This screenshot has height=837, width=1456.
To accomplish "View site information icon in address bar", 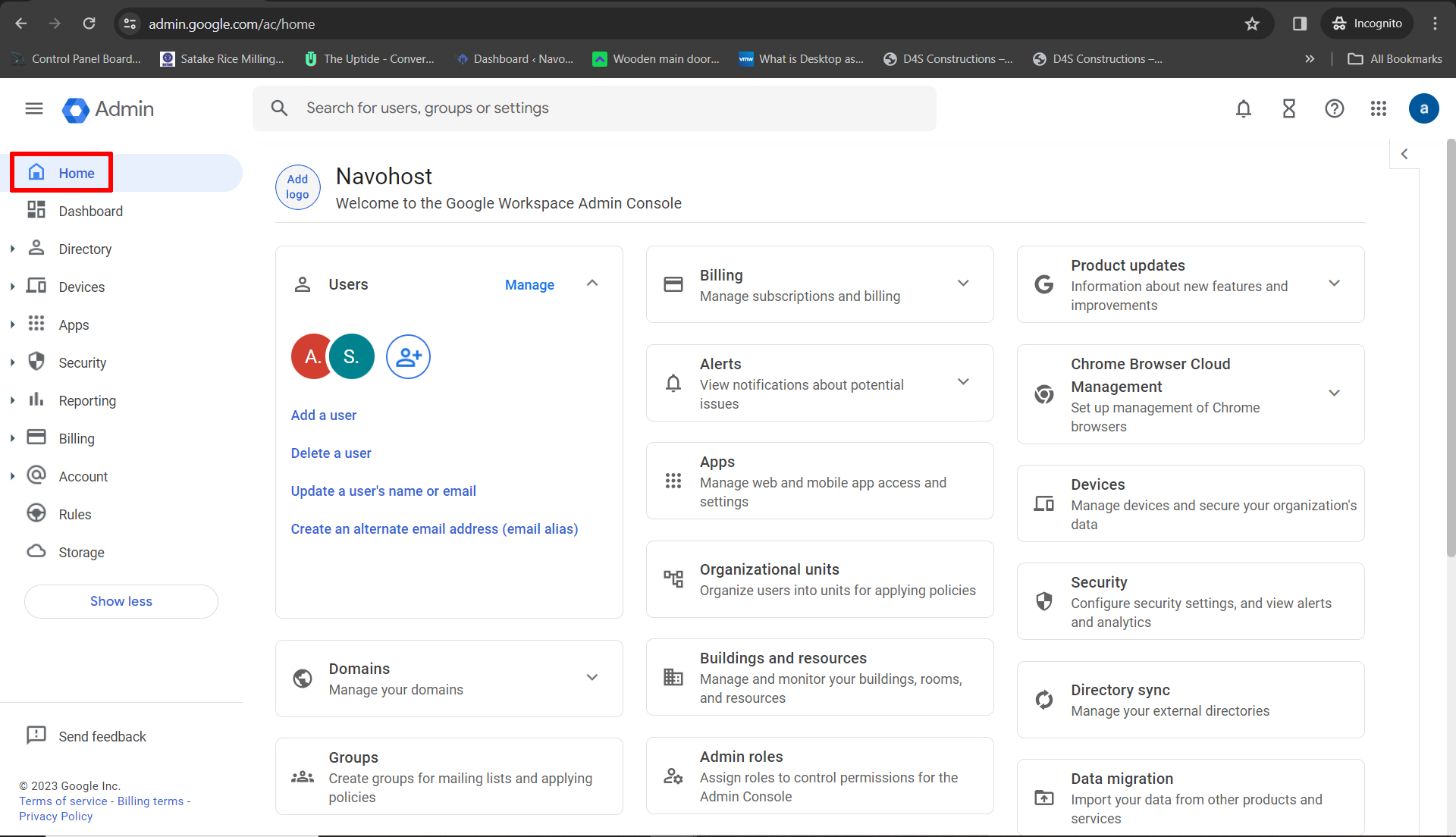I will click(x=130, y=24).
